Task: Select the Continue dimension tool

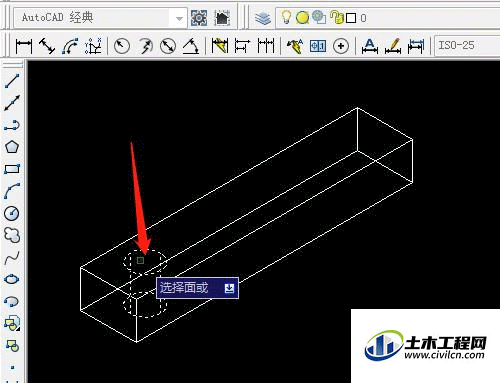Action: (x=266, y=46)
